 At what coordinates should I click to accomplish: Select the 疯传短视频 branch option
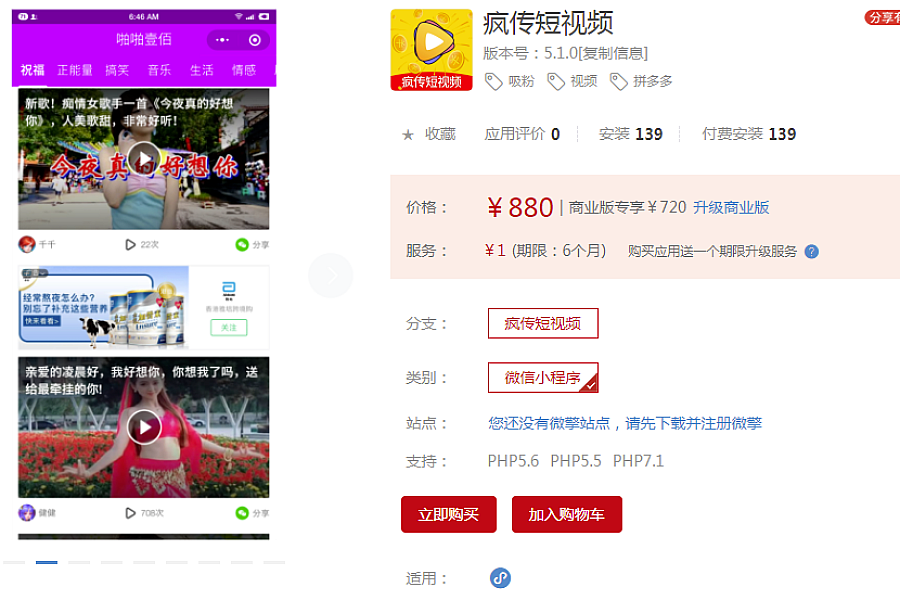543,323
